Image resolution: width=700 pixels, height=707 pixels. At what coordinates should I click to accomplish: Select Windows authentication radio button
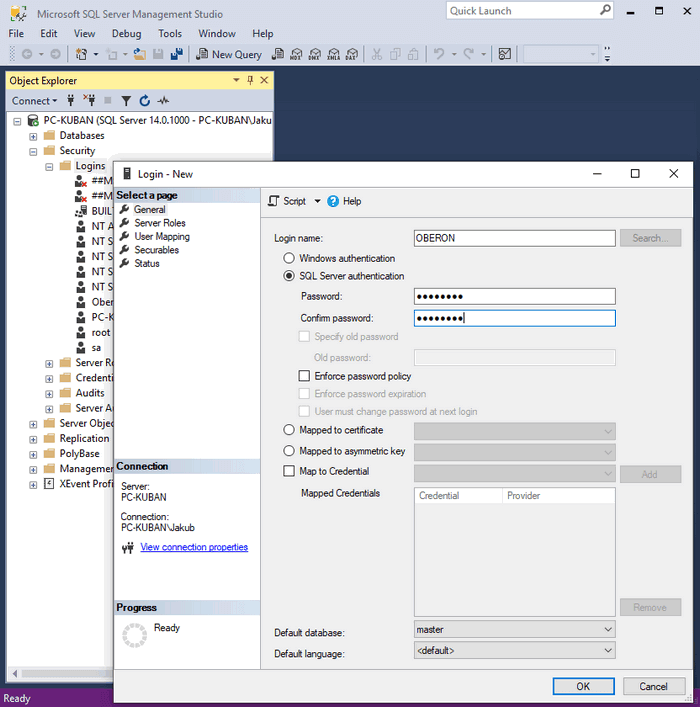290,258
